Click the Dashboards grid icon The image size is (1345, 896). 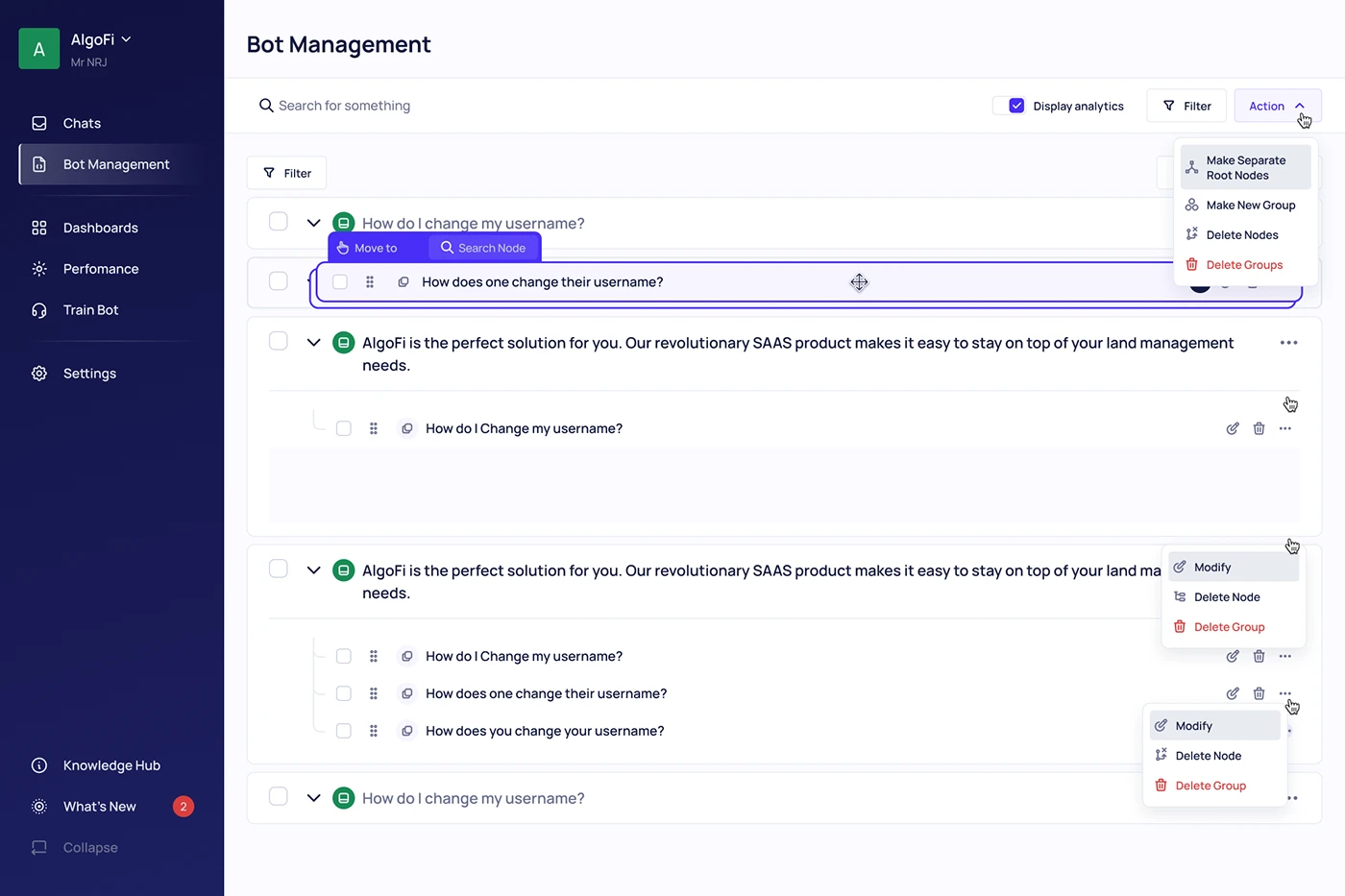point(39,228)
